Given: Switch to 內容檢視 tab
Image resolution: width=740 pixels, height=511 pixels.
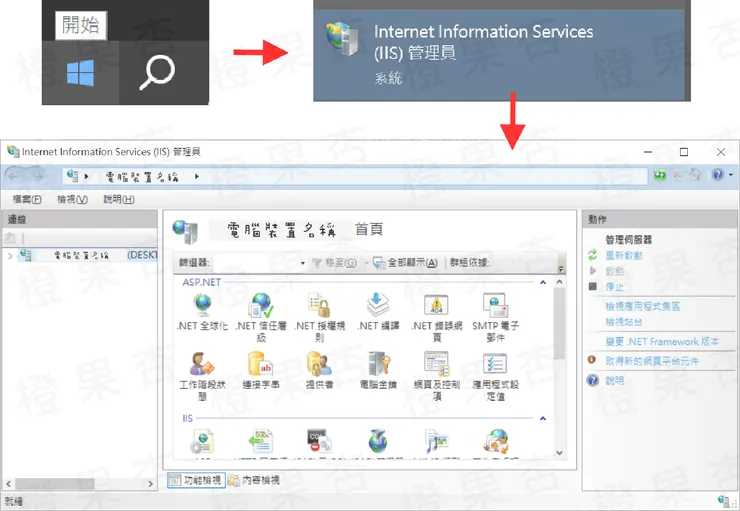Looking at the screenshot, I should [x=254, y=480].
